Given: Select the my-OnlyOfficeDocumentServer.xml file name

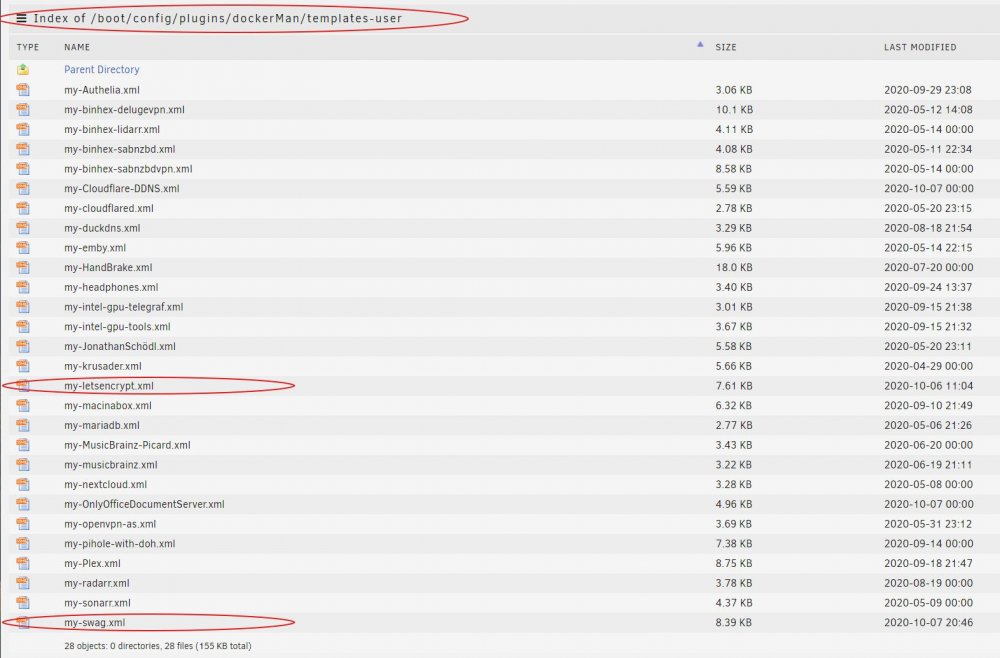Looking at the screenshot, I should coord(144,504).
